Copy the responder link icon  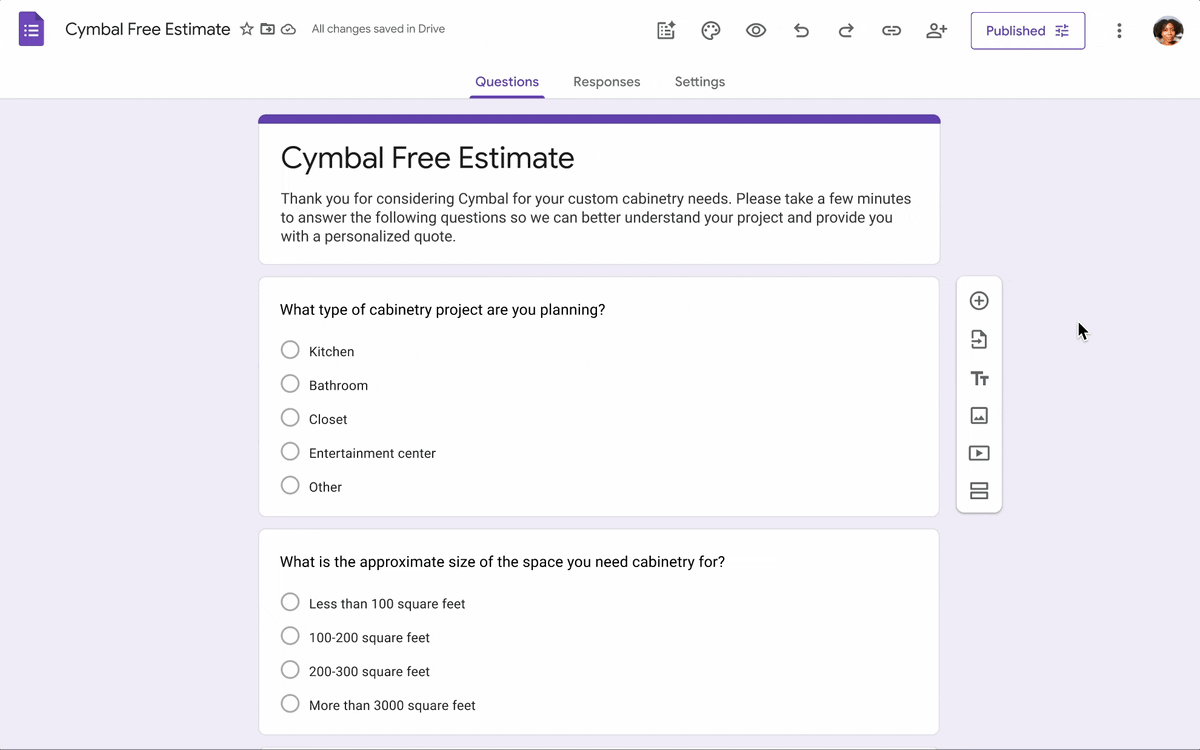click(891, 30)
